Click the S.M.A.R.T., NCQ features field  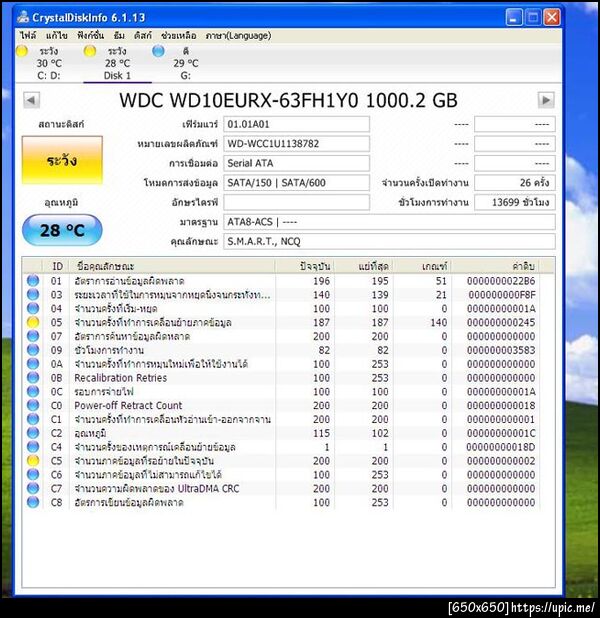389,241
